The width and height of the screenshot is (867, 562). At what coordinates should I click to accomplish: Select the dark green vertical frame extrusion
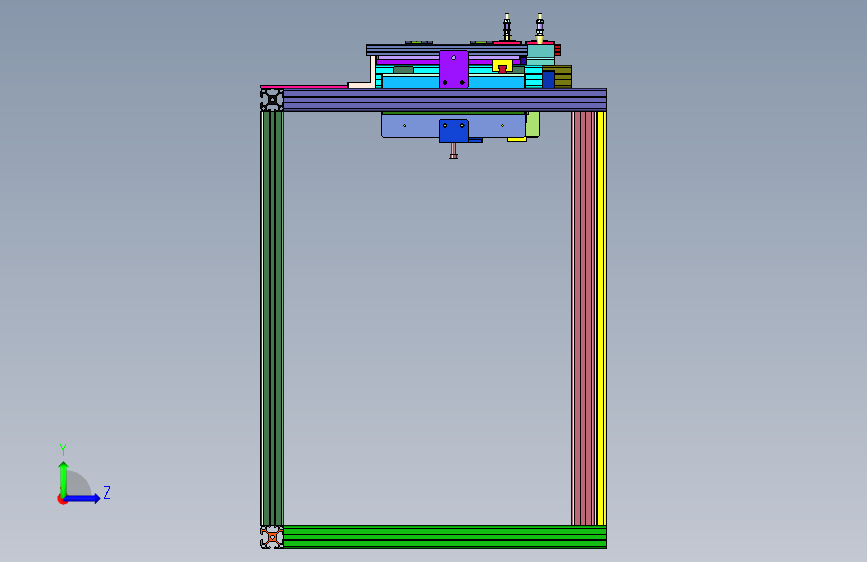[x=272, y=318]
